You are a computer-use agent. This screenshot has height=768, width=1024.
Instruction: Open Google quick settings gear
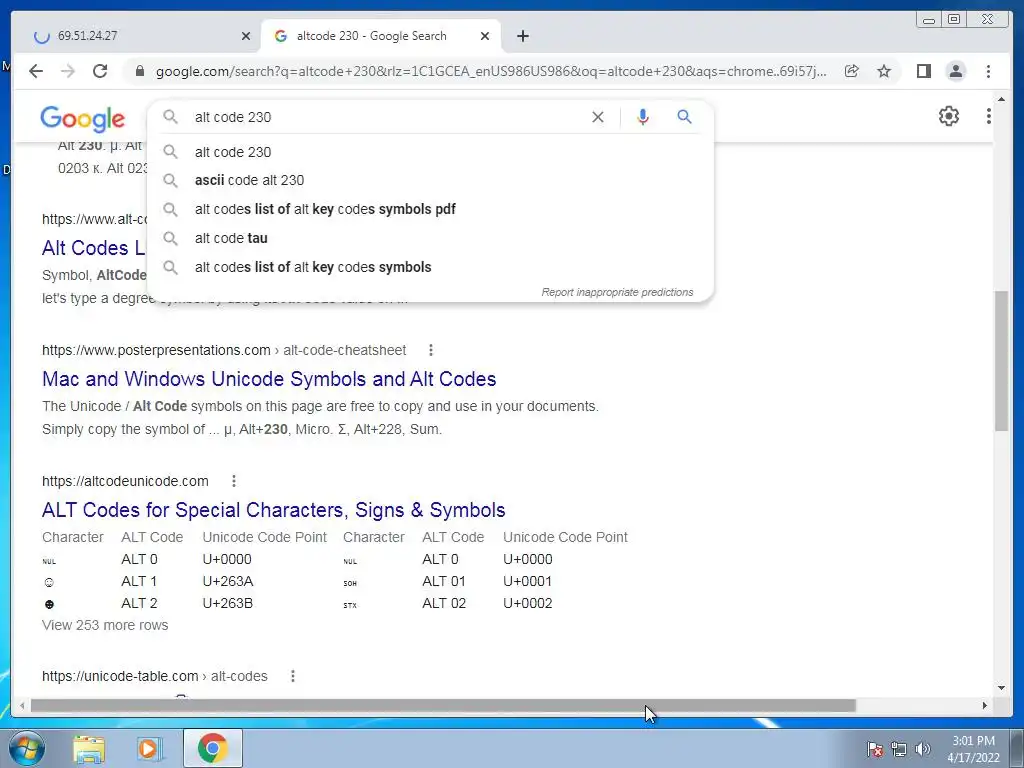click(948, 116)
